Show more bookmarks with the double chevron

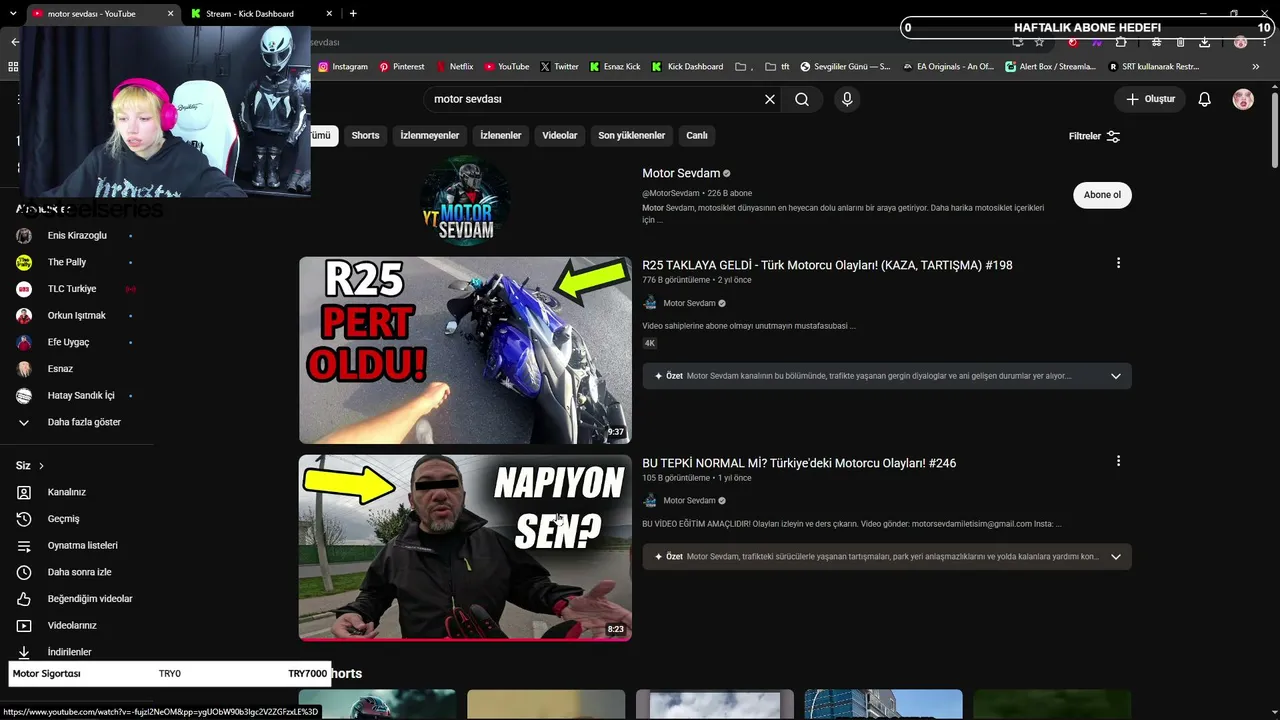point(1256,67)
